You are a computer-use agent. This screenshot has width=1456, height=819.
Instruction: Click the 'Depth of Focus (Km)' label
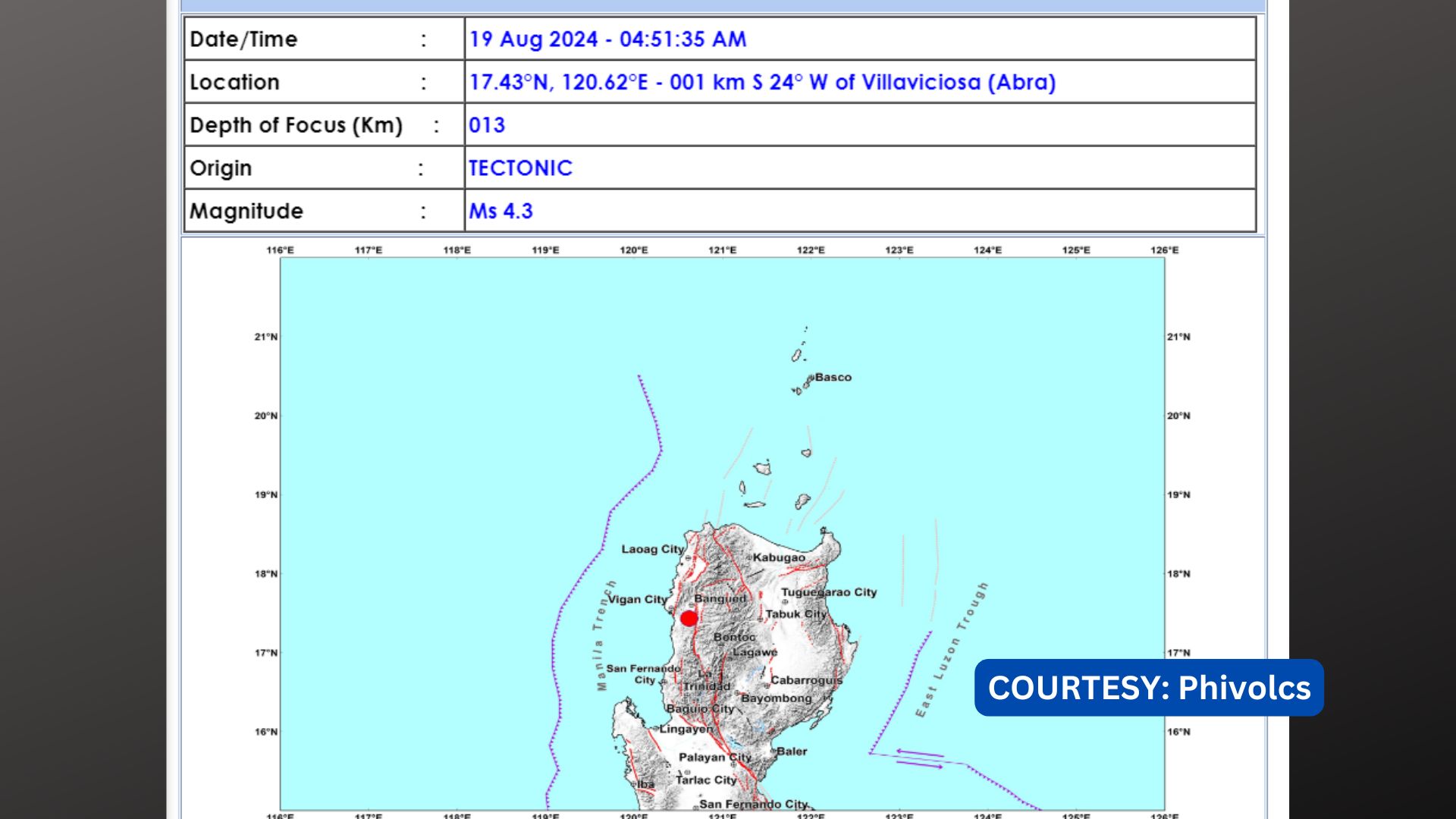tap(296, 125)
